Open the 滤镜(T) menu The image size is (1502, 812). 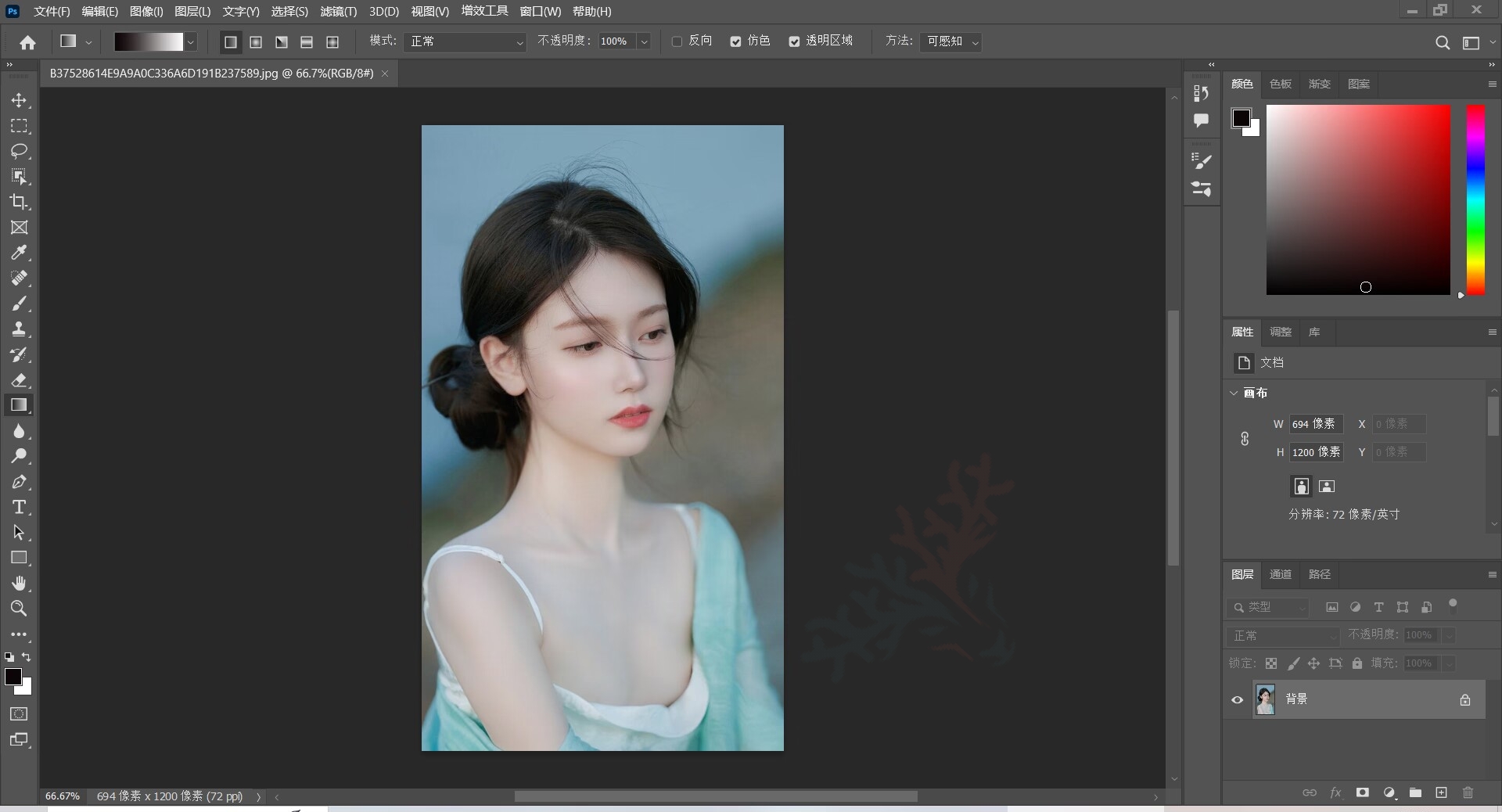tap(339, 11)
